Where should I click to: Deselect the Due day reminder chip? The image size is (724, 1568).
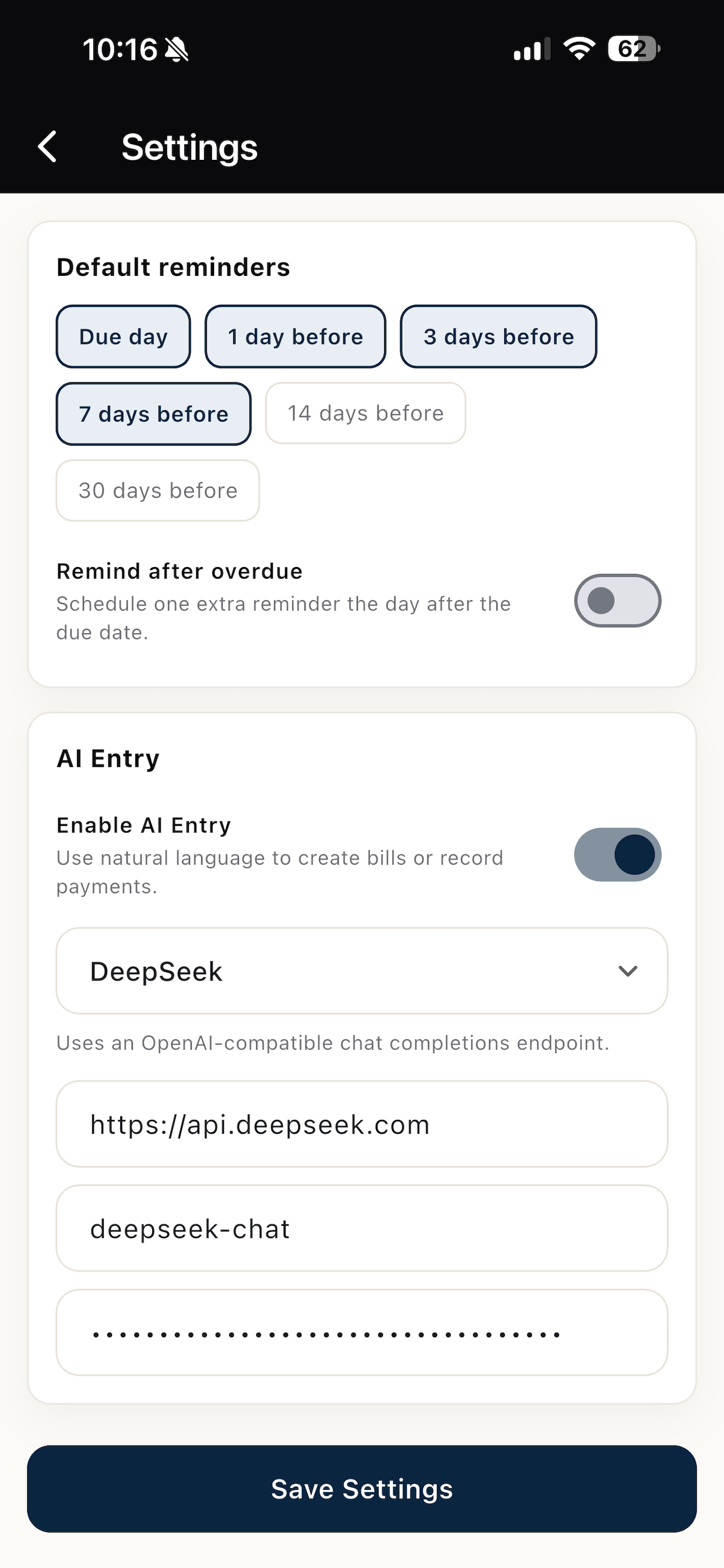pyautogui.click(x=124, y=337)
